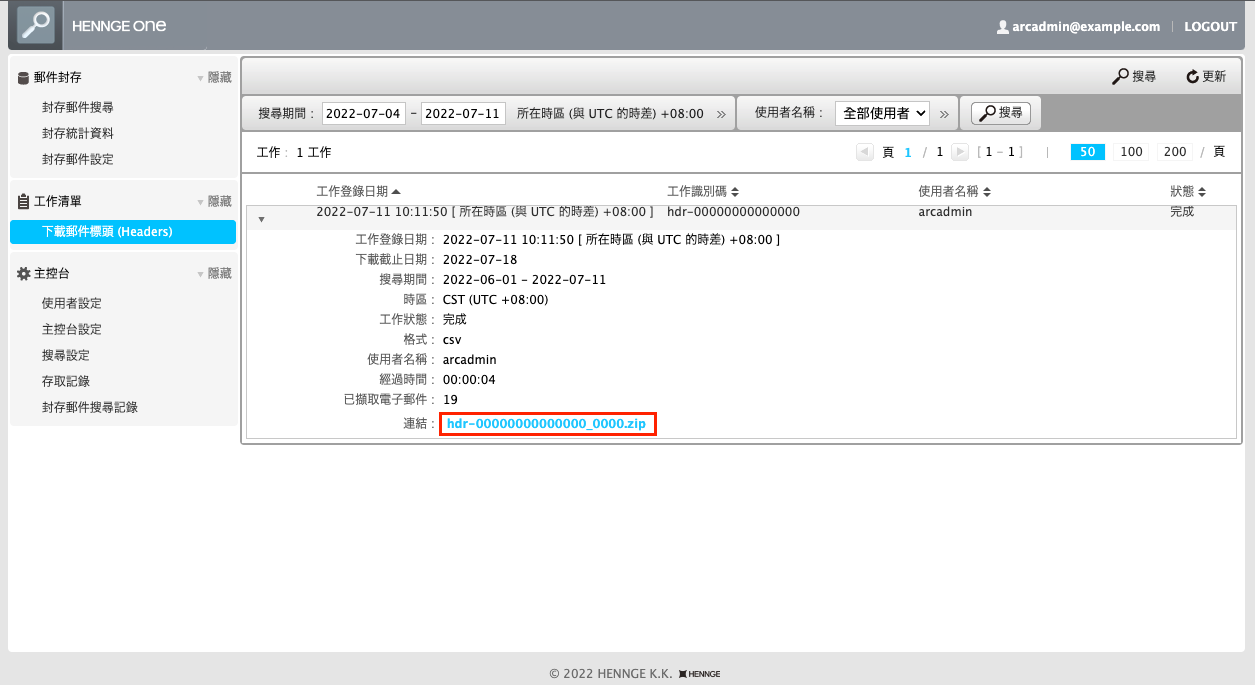Click the elapsed time value 00:00:04

[469, 379]
